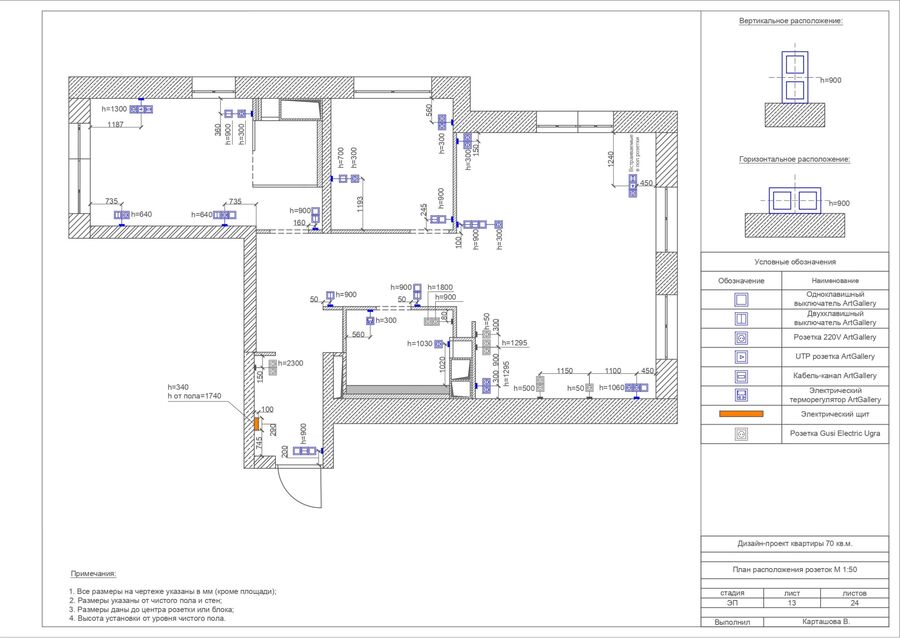Click the entrance door swing symbol
This screenshot has width=900, height=638.
pos(299,487)
